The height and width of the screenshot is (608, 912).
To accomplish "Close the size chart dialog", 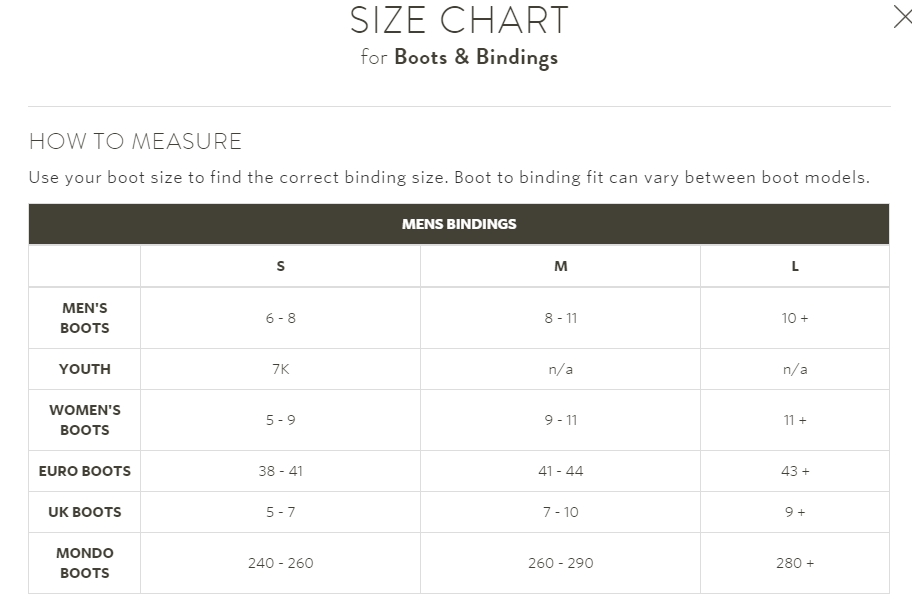I will (x=903, y=16).
